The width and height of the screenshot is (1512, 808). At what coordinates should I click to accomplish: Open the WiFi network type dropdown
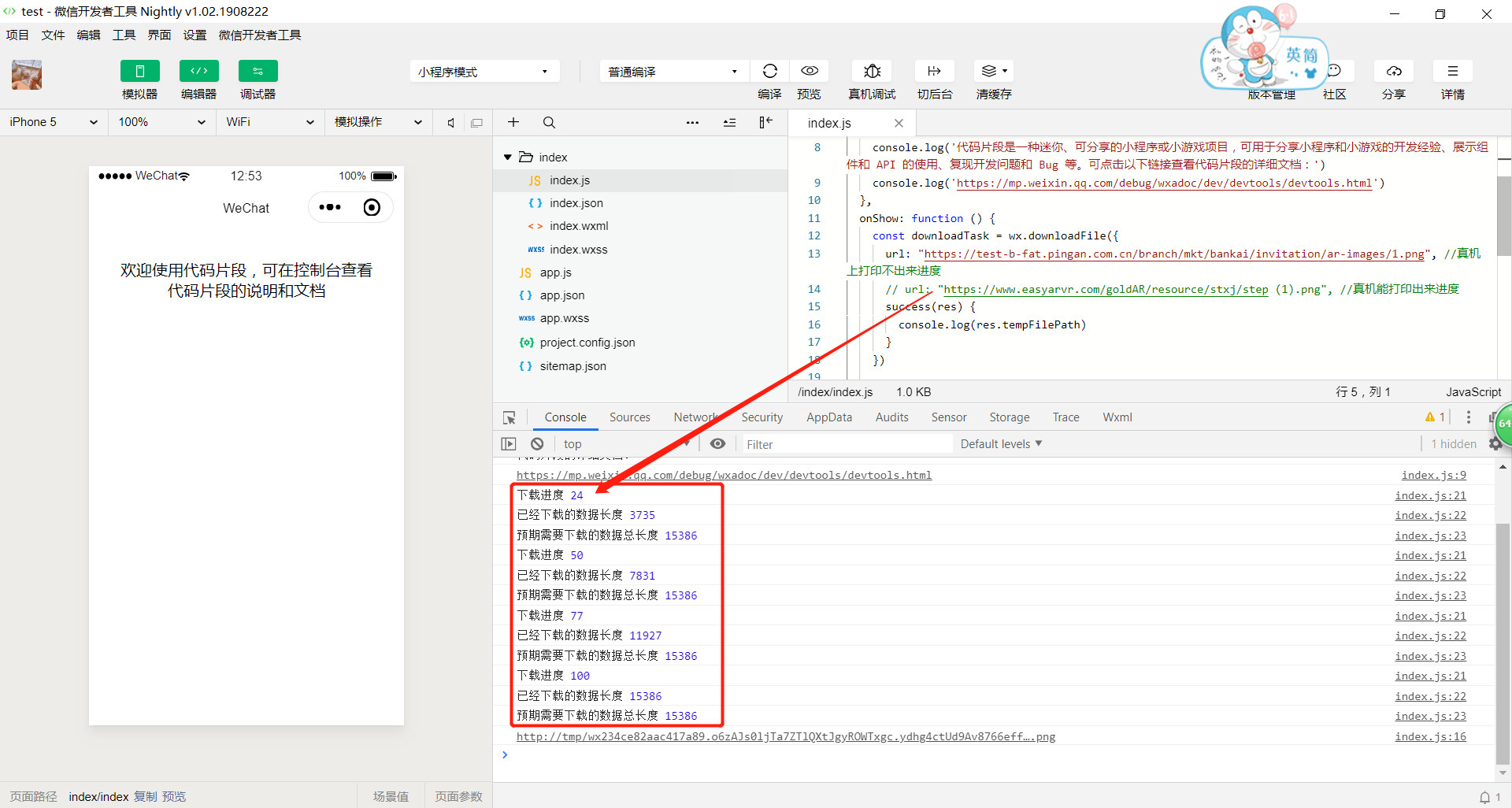click(270, 122)
